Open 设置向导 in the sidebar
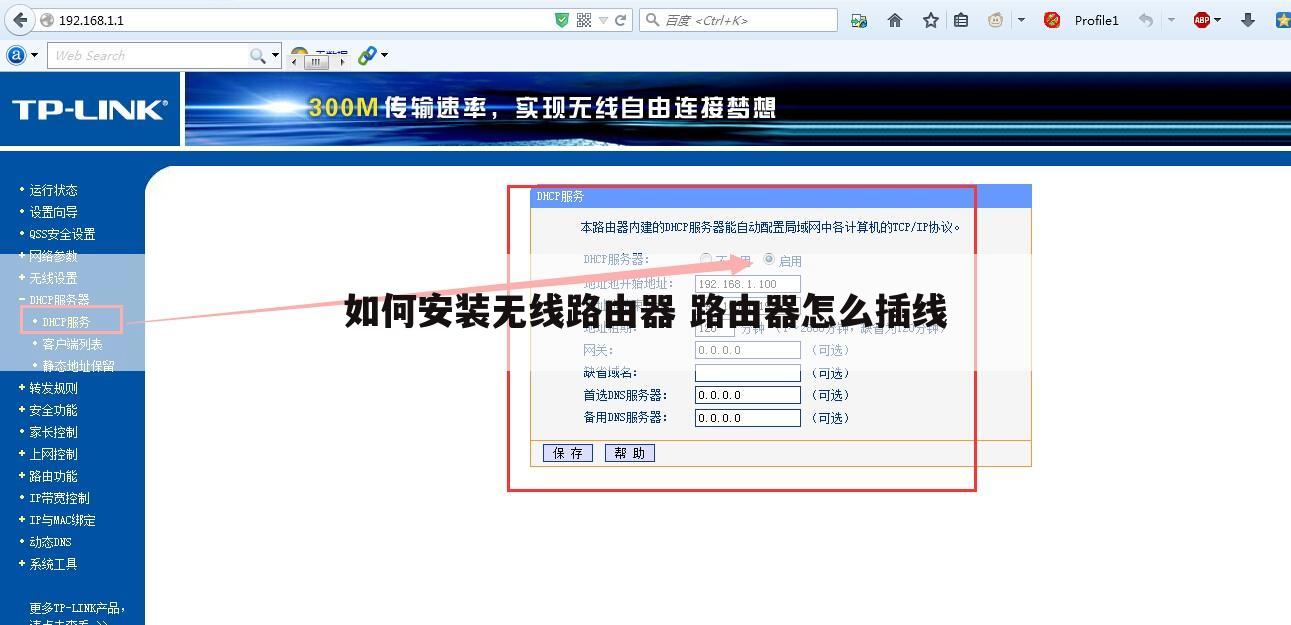This screenshot has width=1291, height=625. [53, 212]
